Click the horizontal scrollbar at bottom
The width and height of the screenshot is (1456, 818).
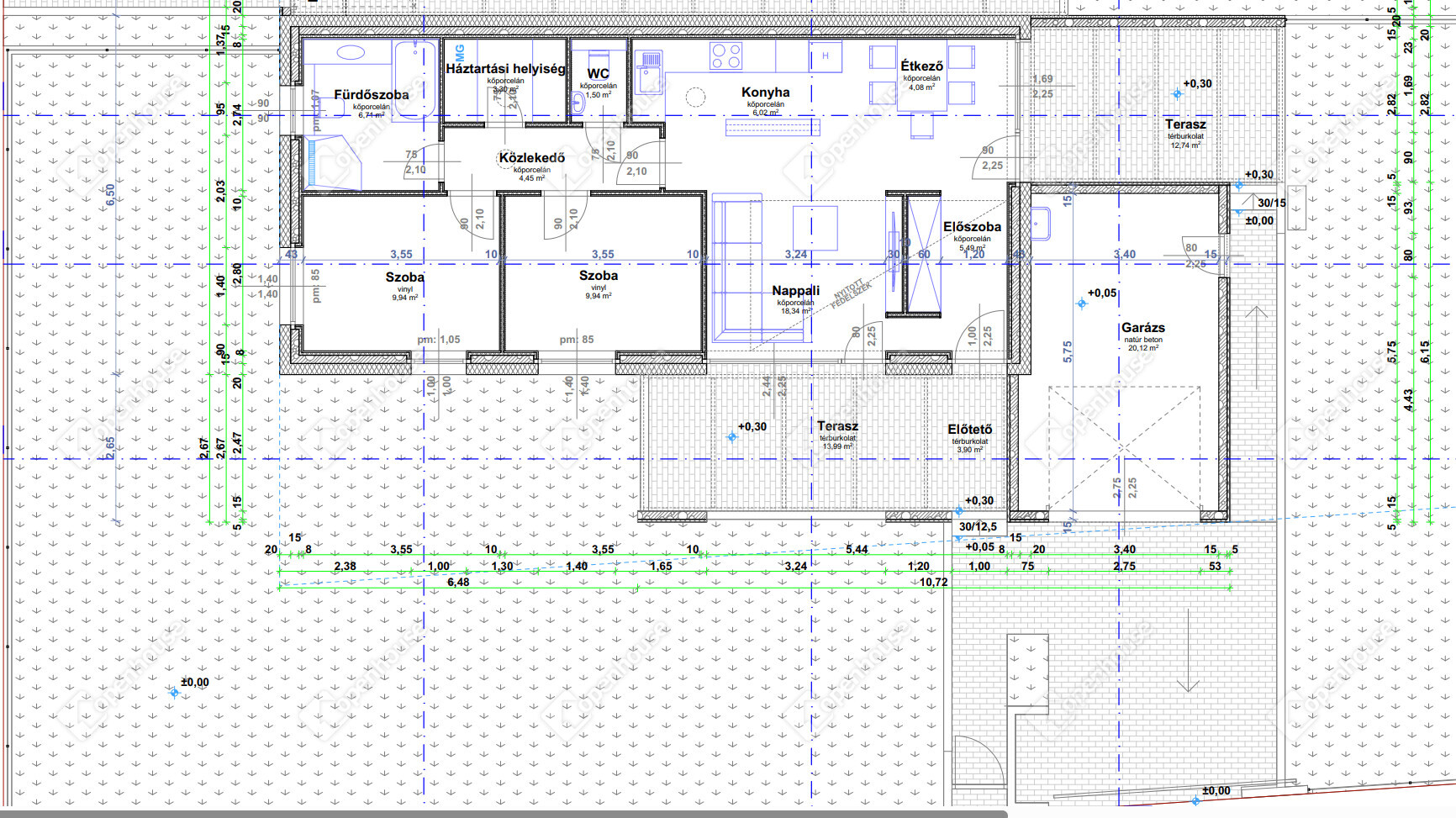[x=504, y=813]
